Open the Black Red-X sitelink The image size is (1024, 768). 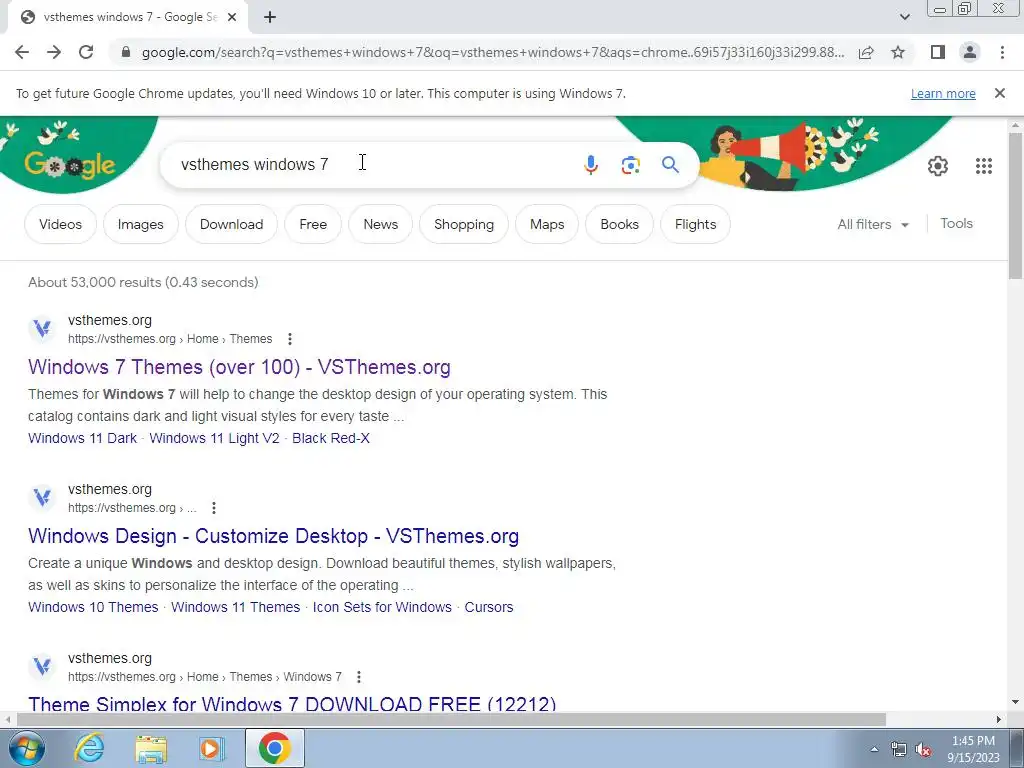[330, 438]
